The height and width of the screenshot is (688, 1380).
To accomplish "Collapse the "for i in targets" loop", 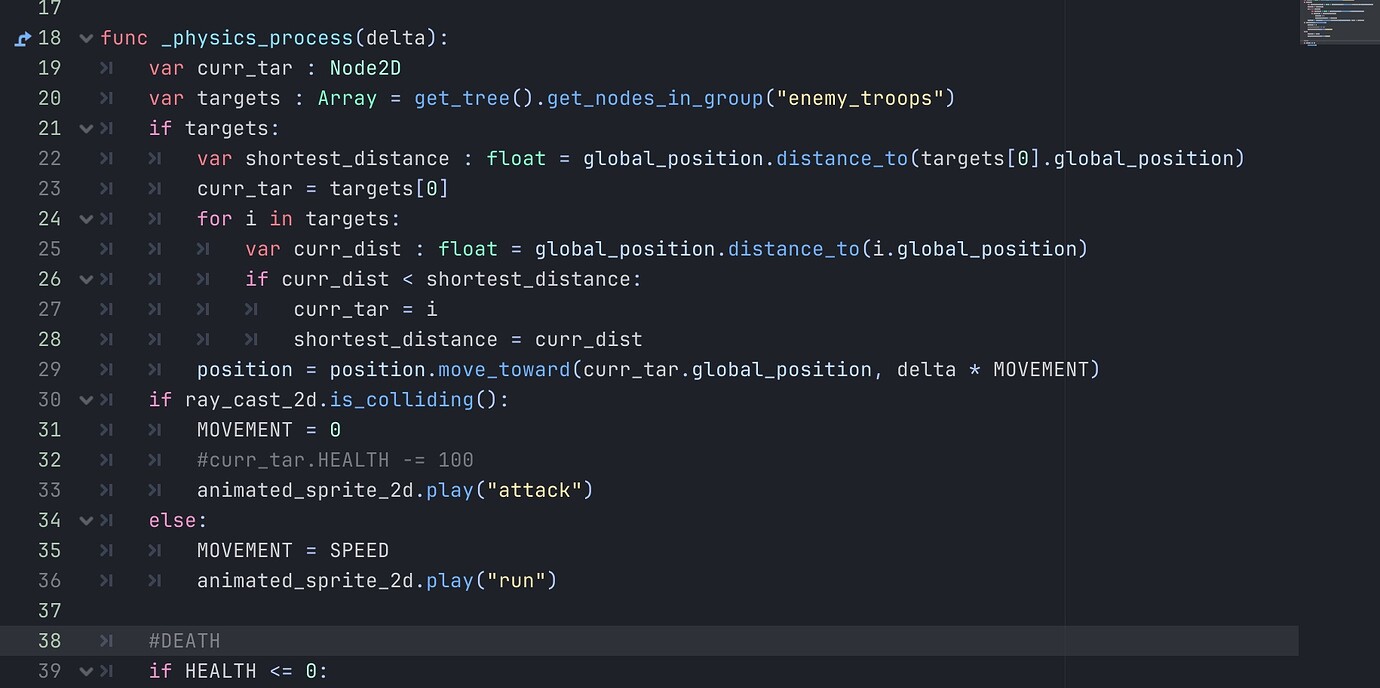I will (x=86, y=219).
